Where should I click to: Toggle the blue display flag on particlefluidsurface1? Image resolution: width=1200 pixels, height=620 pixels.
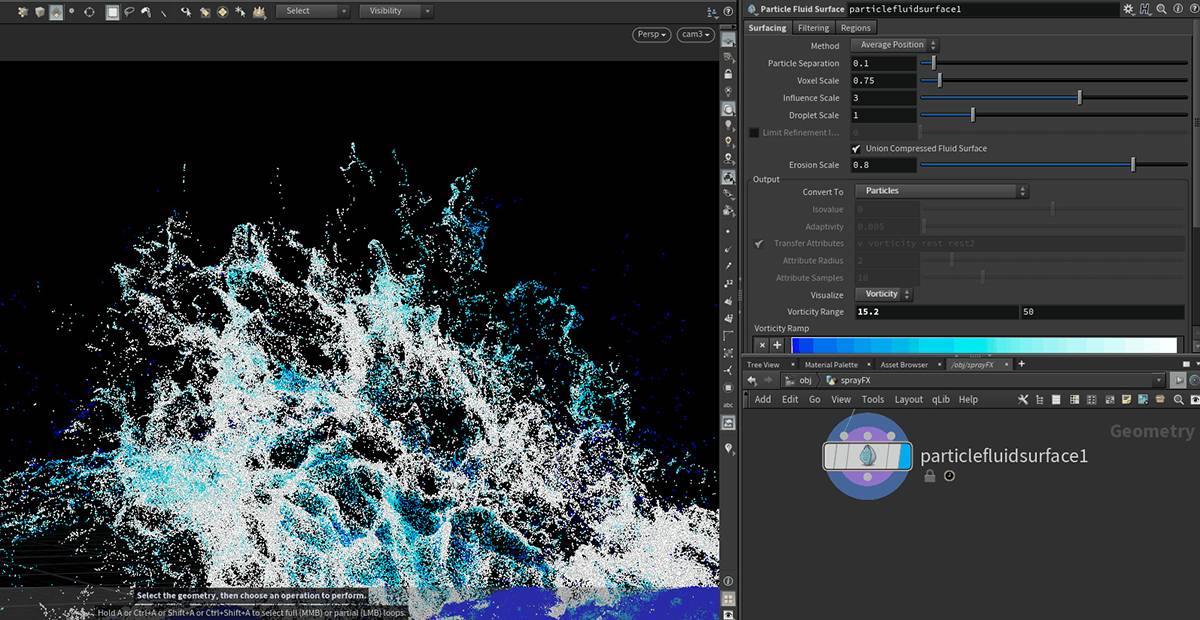coord(904,457)
